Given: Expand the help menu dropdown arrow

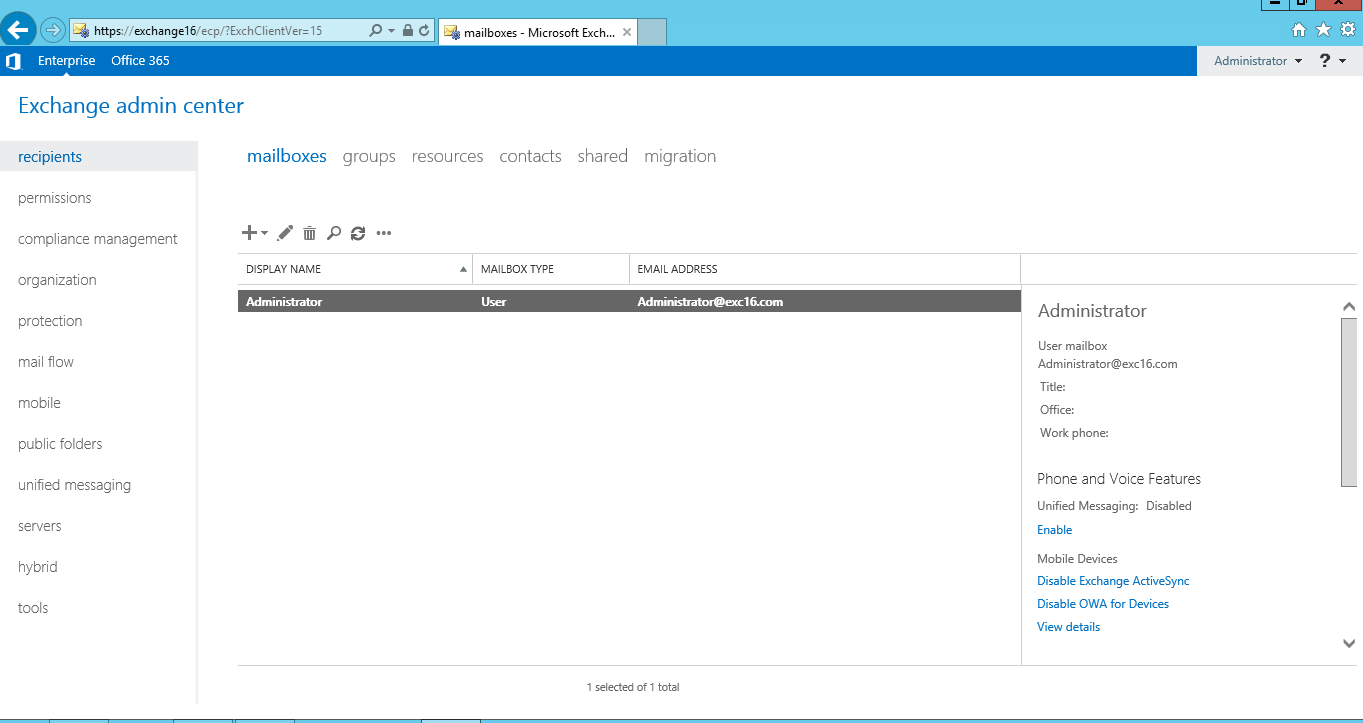Looking at the screenshot, I should coord(1342,62).
